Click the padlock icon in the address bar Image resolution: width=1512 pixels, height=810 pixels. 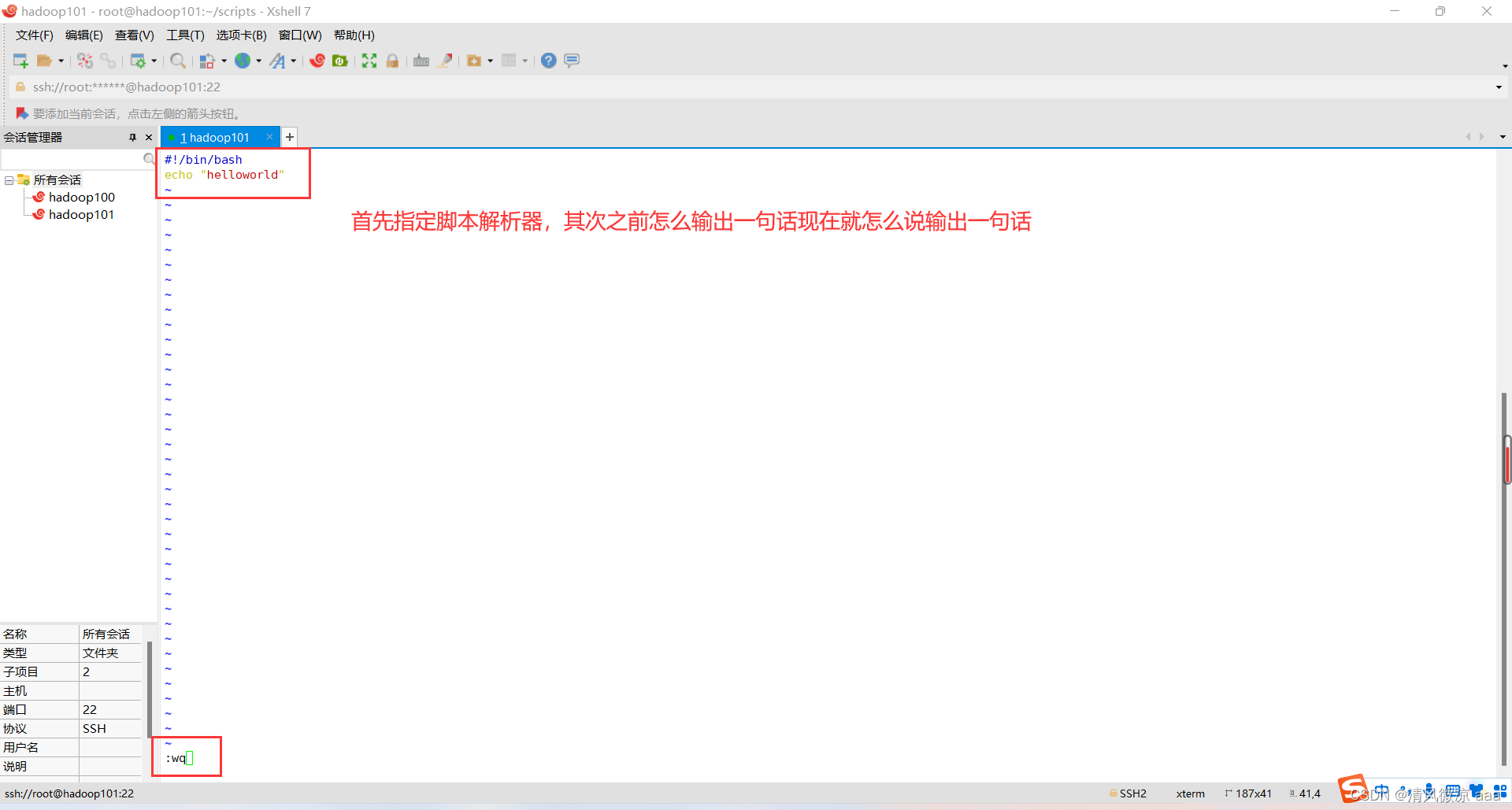(20, 87)
